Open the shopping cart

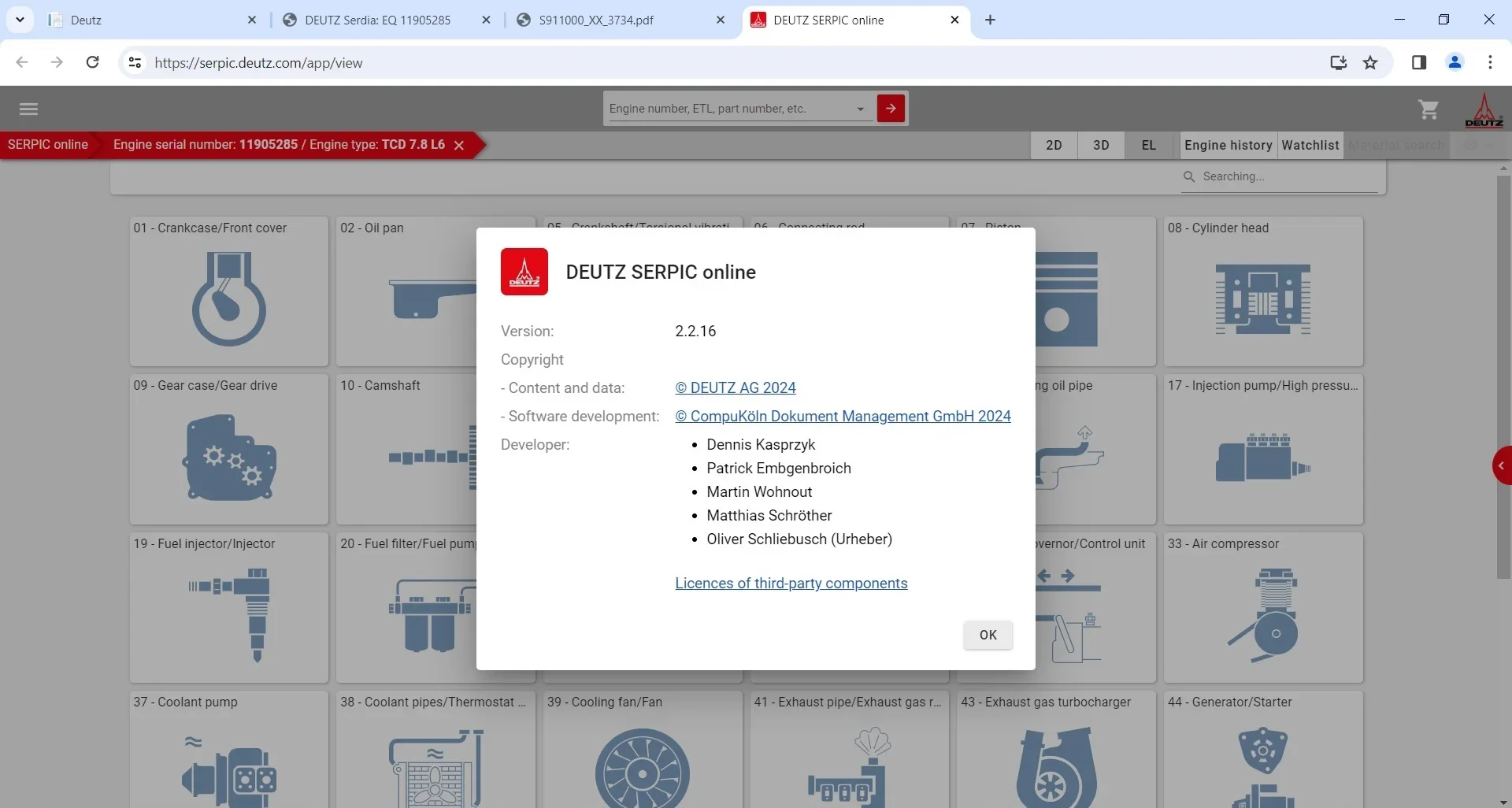coord(1428,109)
